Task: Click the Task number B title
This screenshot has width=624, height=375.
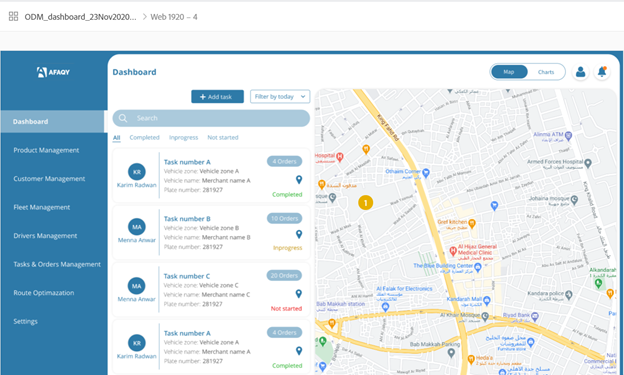Action: point(187,219)
